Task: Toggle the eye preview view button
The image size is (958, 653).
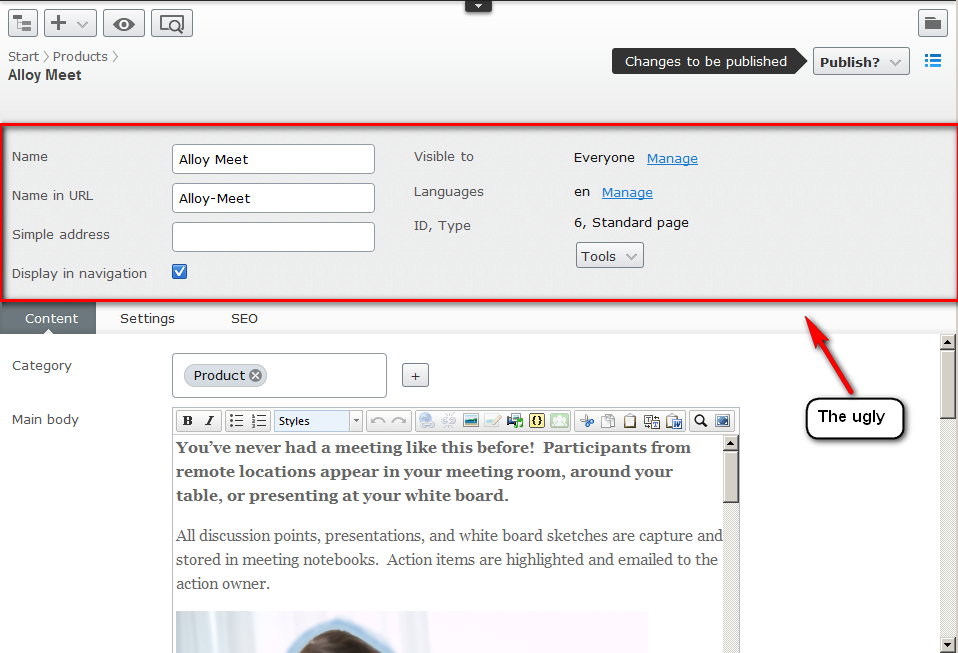Action: (123, 23)
